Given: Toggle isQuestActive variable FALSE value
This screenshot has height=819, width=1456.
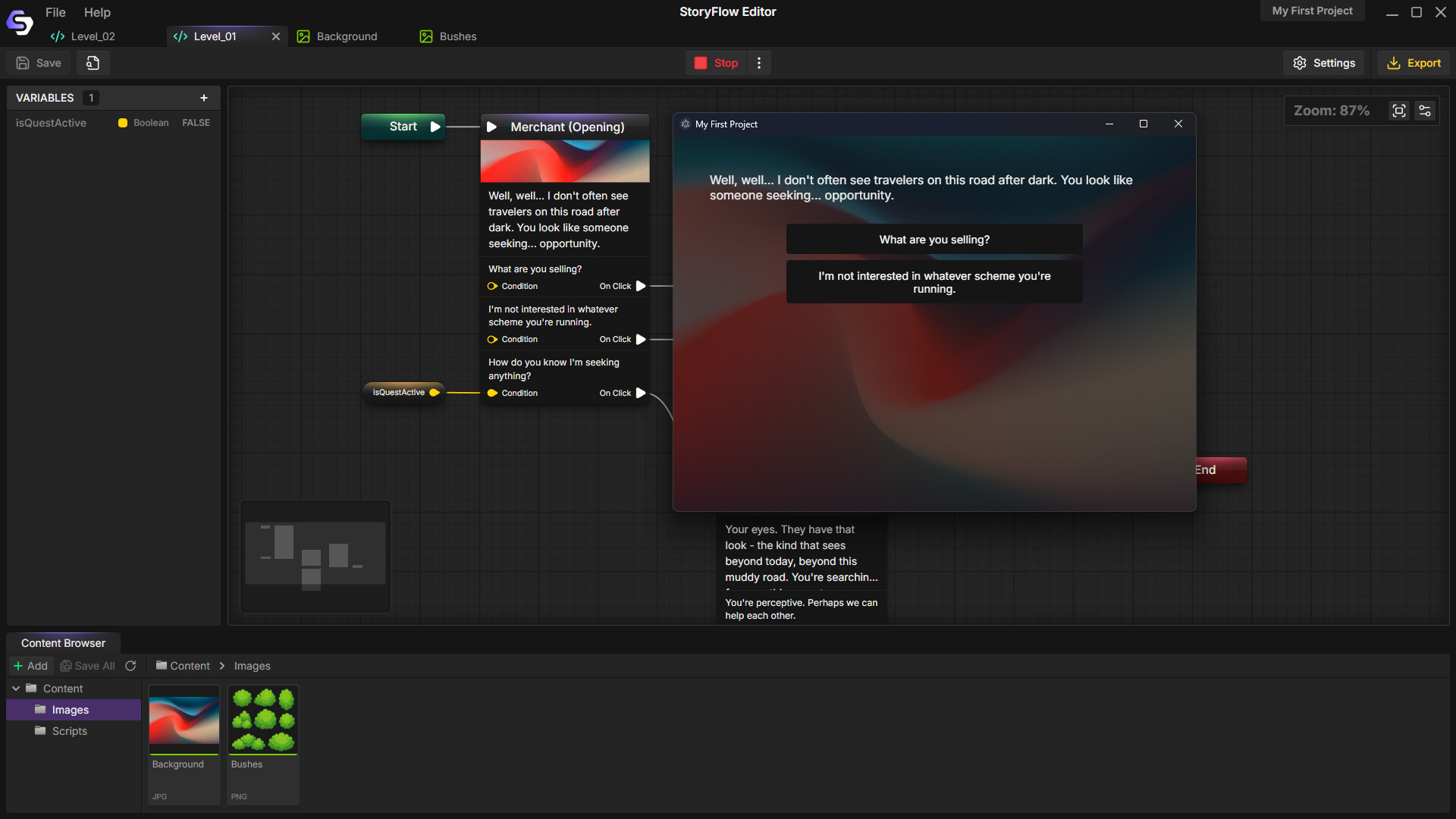Looking at the screenshot, I should tap(196, 123).
